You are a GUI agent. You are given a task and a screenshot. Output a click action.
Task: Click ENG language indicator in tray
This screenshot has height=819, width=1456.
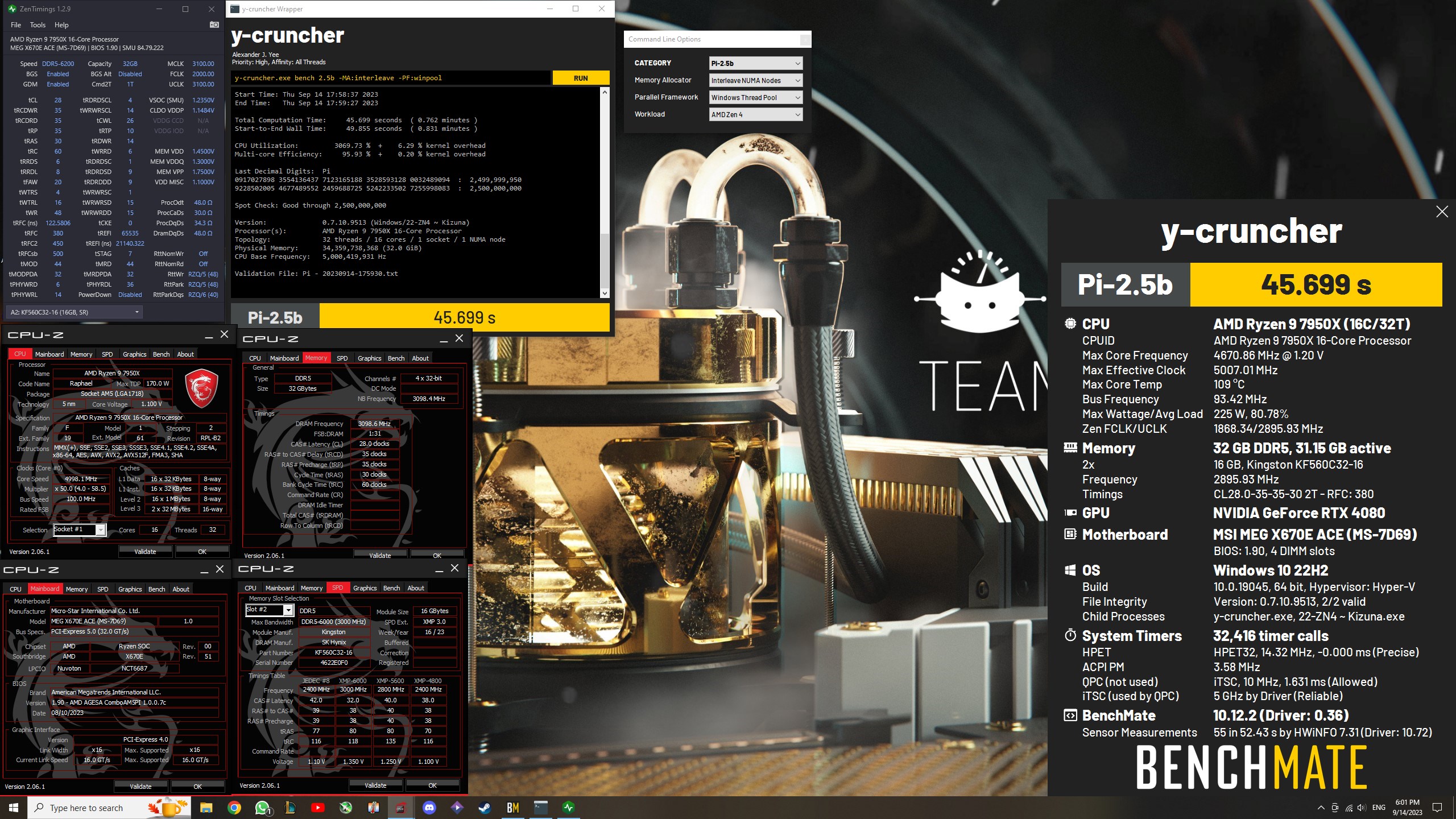[x=1379, y=808]
